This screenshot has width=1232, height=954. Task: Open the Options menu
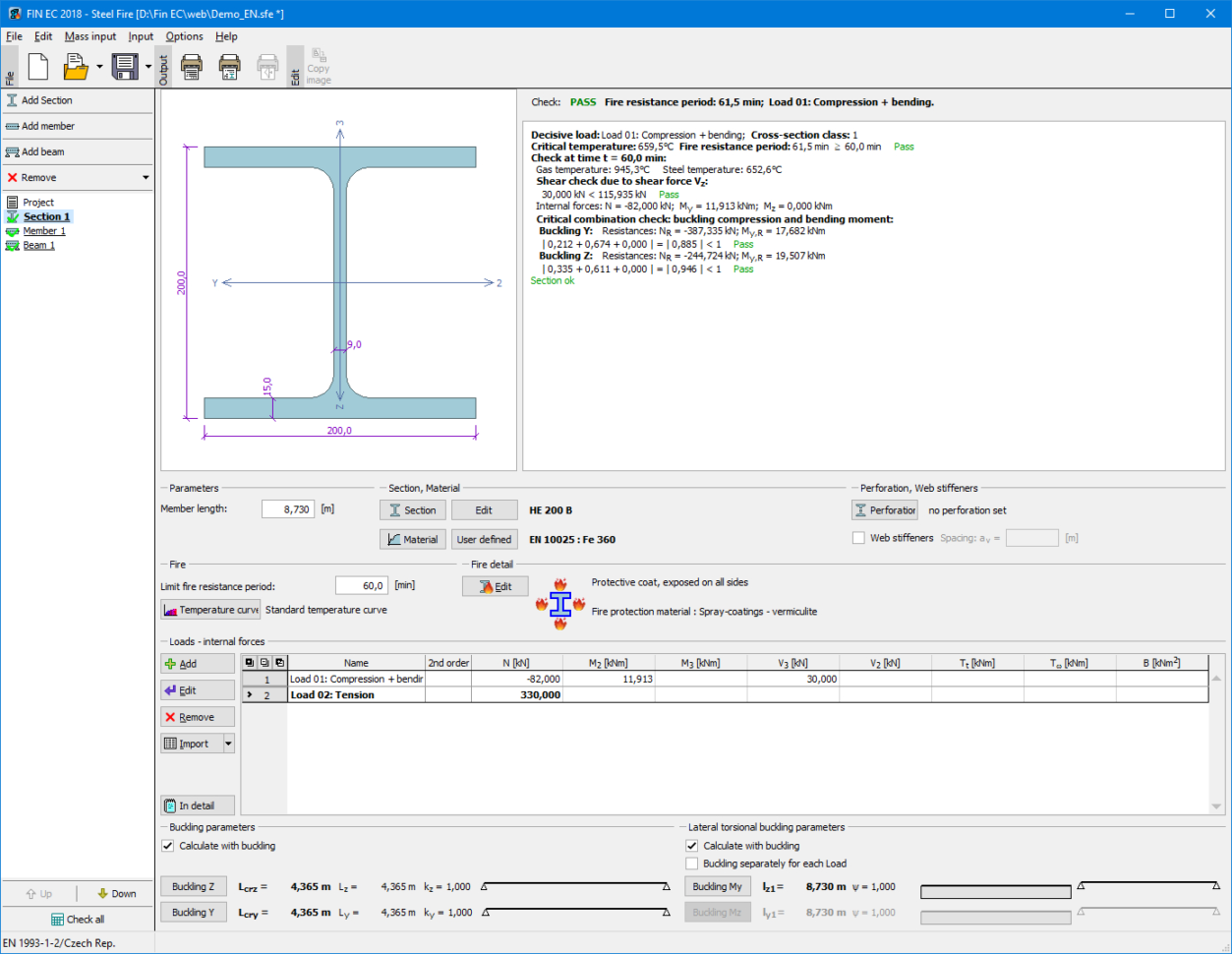click(184, 36)
